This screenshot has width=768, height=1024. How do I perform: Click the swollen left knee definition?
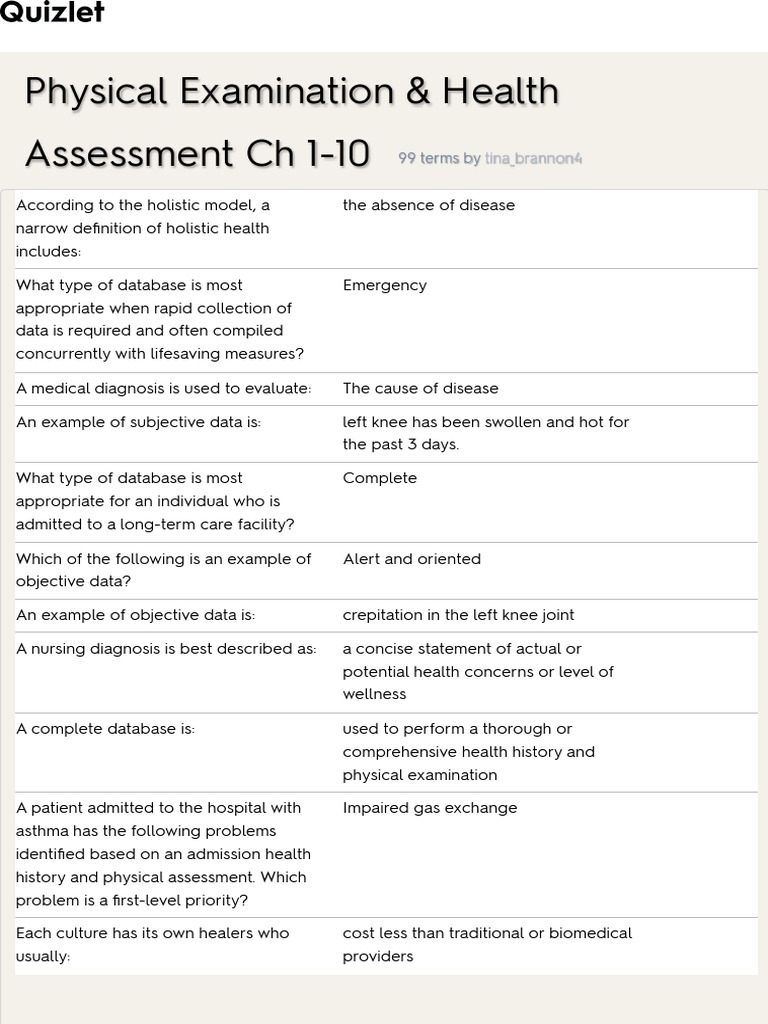pyautogui.click(x=486, y=433)
